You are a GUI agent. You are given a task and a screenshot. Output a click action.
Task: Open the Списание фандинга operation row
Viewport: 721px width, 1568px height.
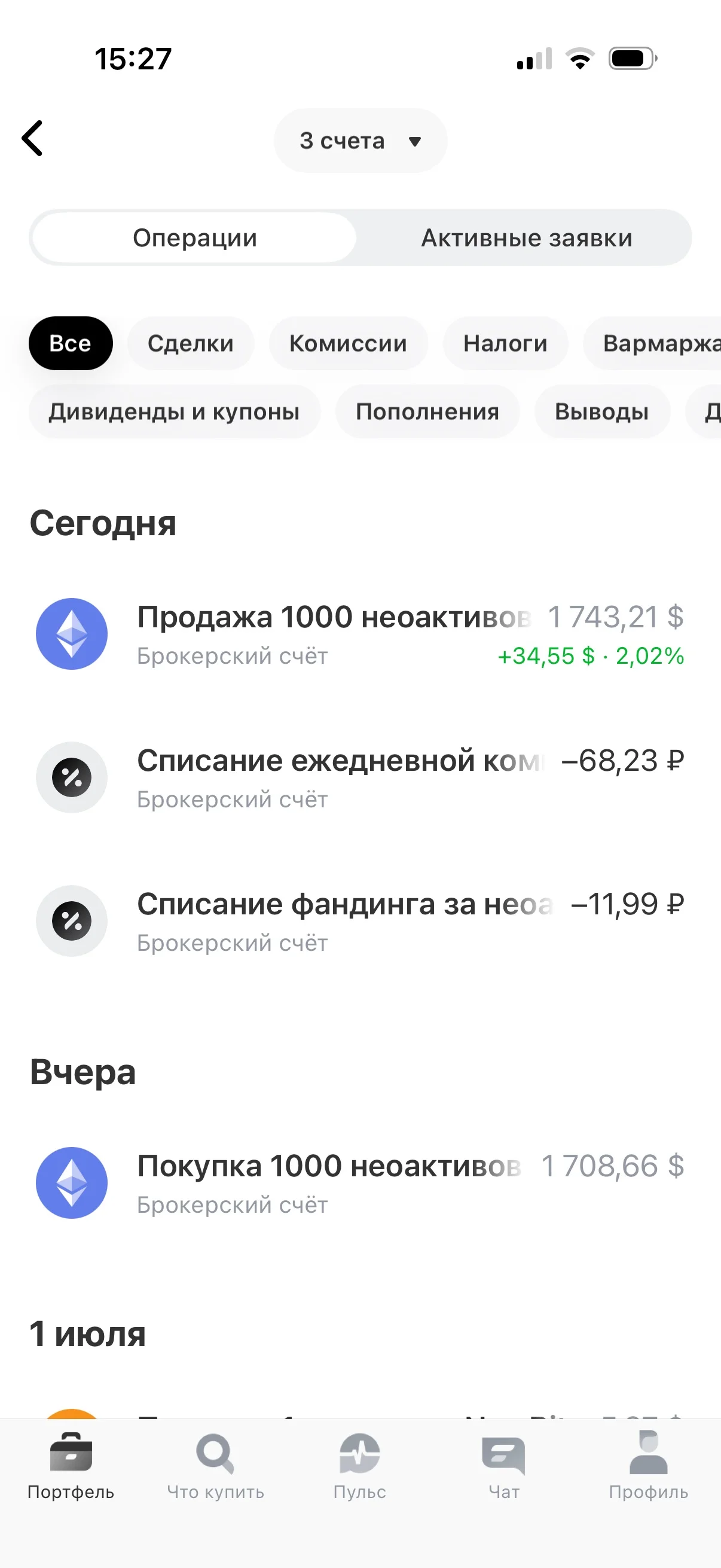pyautogui.click(x=360, y=921)
